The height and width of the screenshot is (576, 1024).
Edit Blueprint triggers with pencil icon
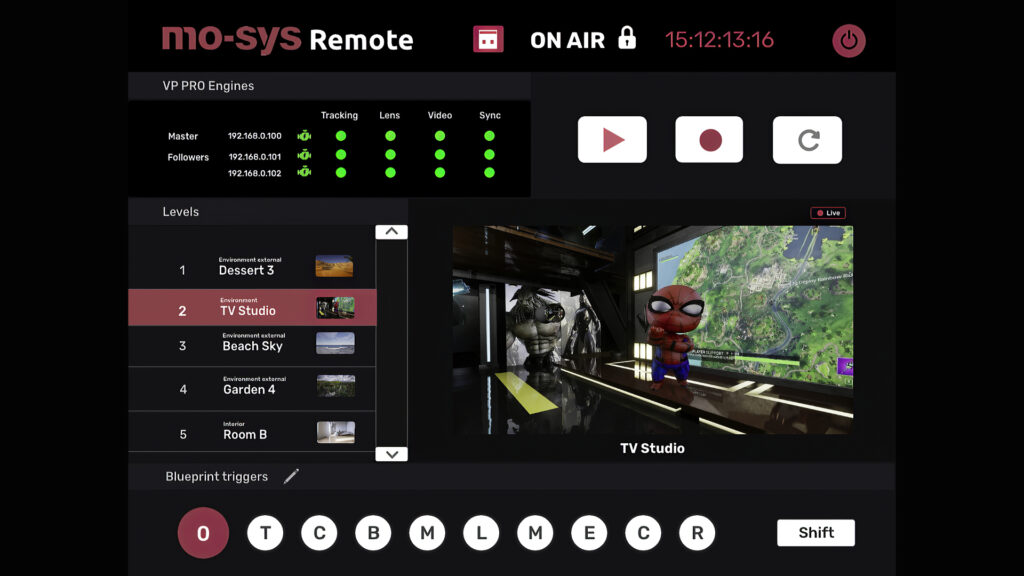291,476
